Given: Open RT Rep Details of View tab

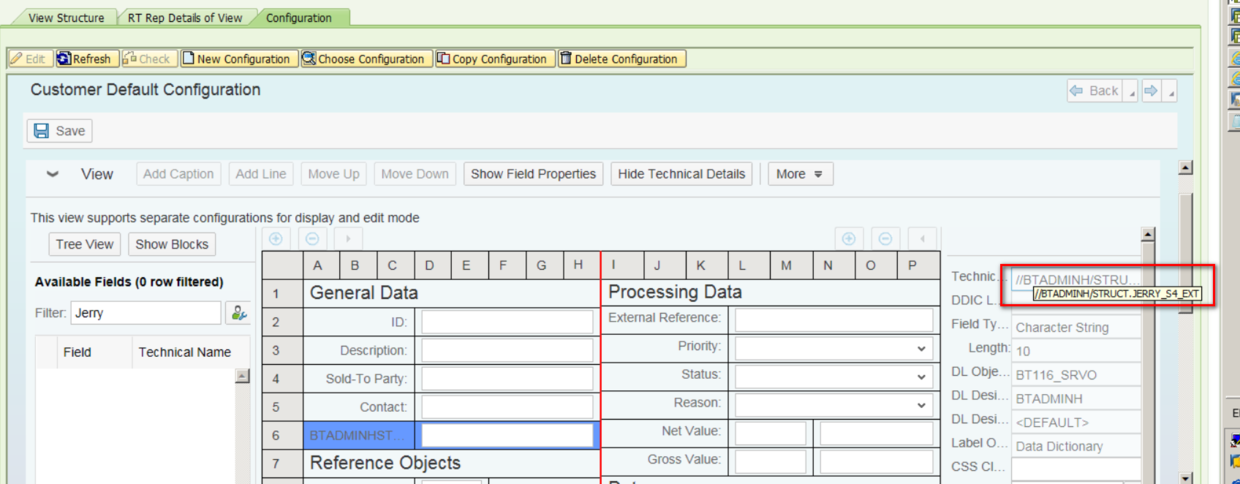Looking at the screenshot, I should 185,18.
